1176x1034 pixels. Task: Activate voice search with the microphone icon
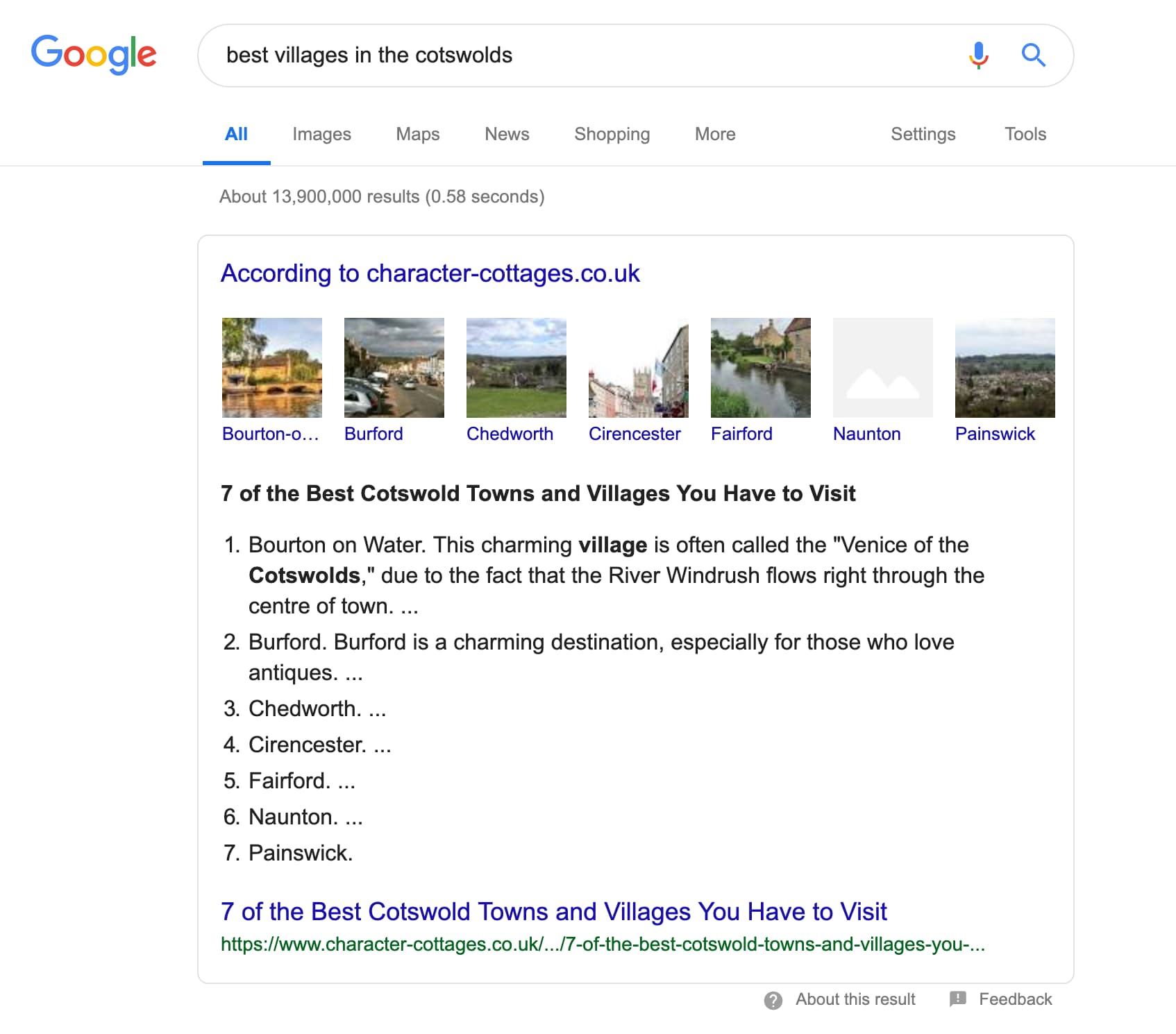(978, 55)
